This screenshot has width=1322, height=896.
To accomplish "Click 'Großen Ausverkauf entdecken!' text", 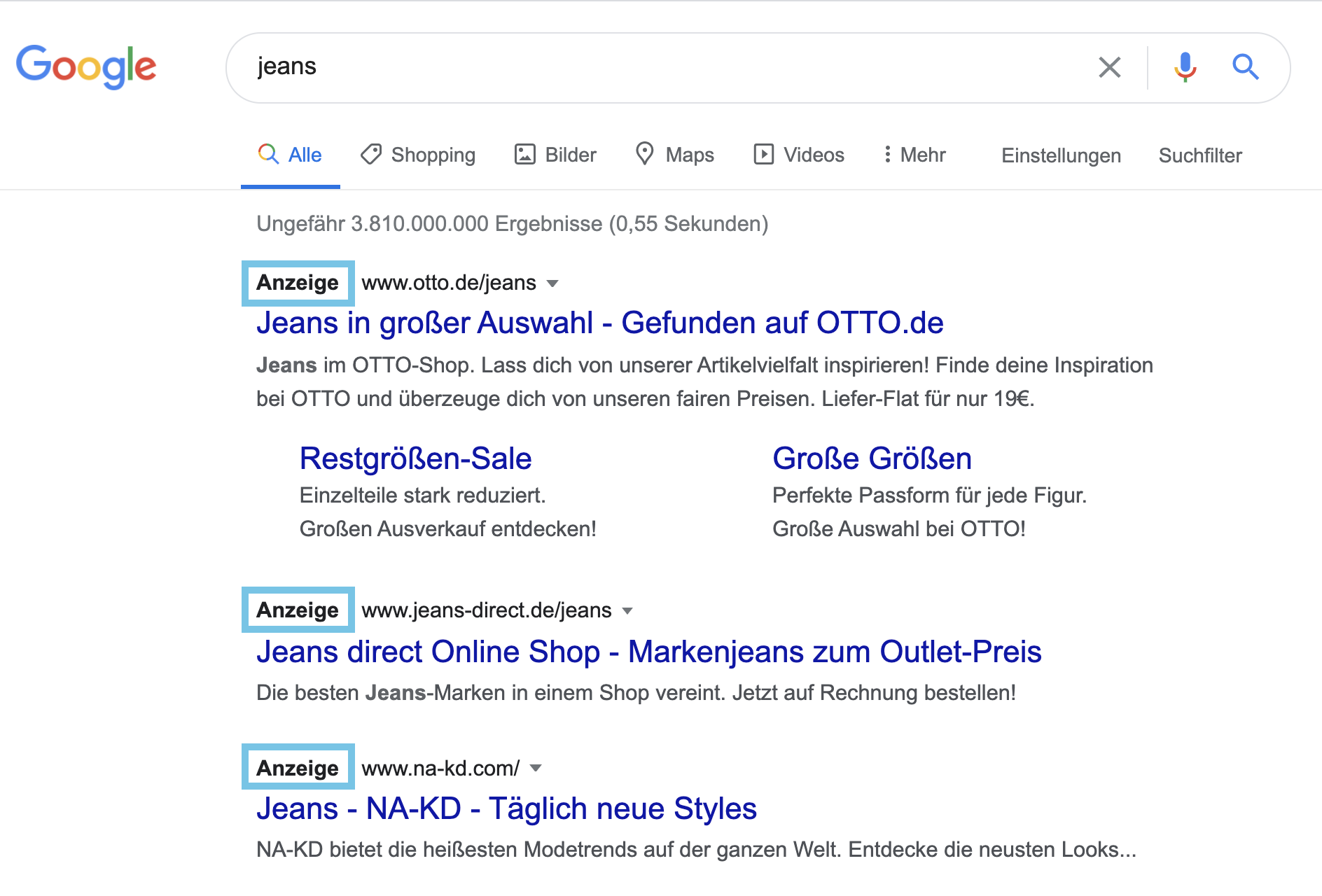I will [x=448, y=529].
